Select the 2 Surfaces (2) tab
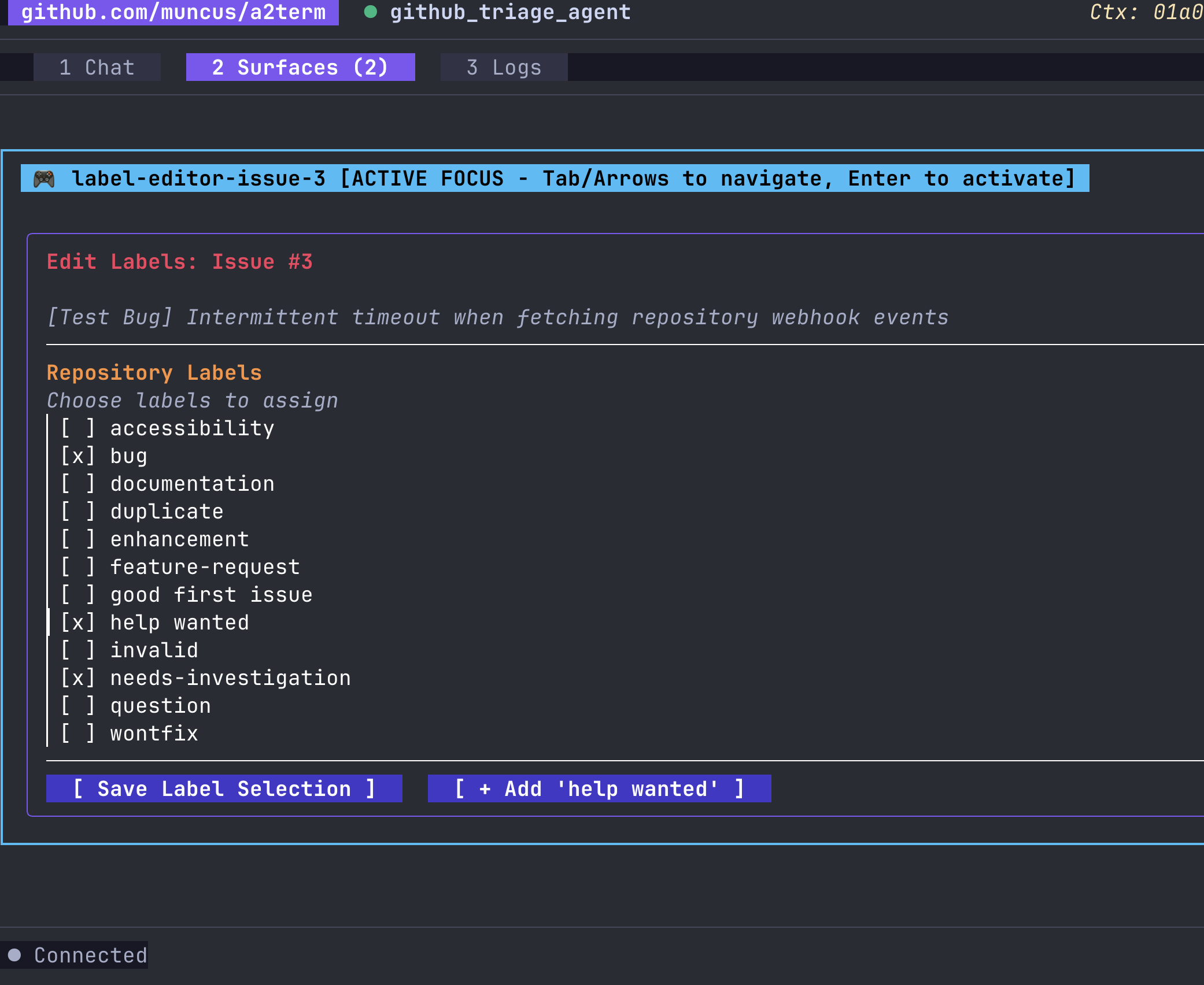1204x985 pixels. 301,67
